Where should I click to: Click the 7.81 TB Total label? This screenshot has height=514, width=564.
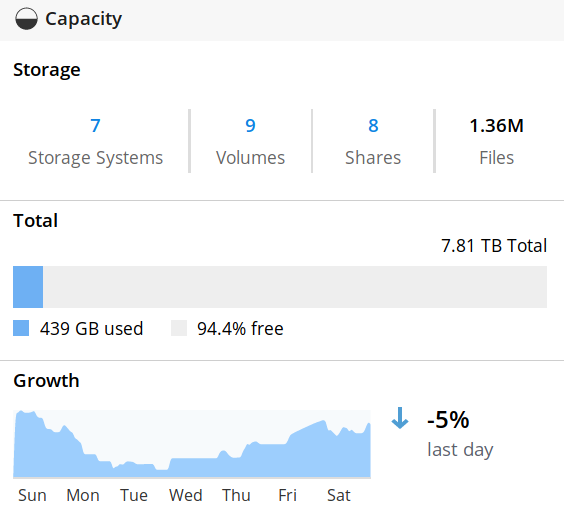[x=494, y=246]
